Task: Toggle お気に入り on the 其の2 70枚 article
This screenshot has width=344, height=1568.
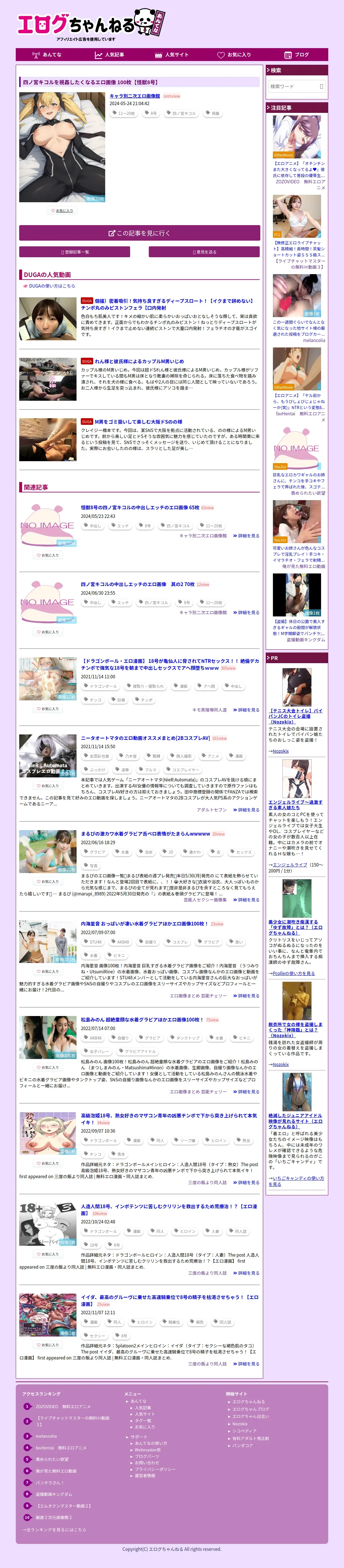Action: [x=48, y=632]
